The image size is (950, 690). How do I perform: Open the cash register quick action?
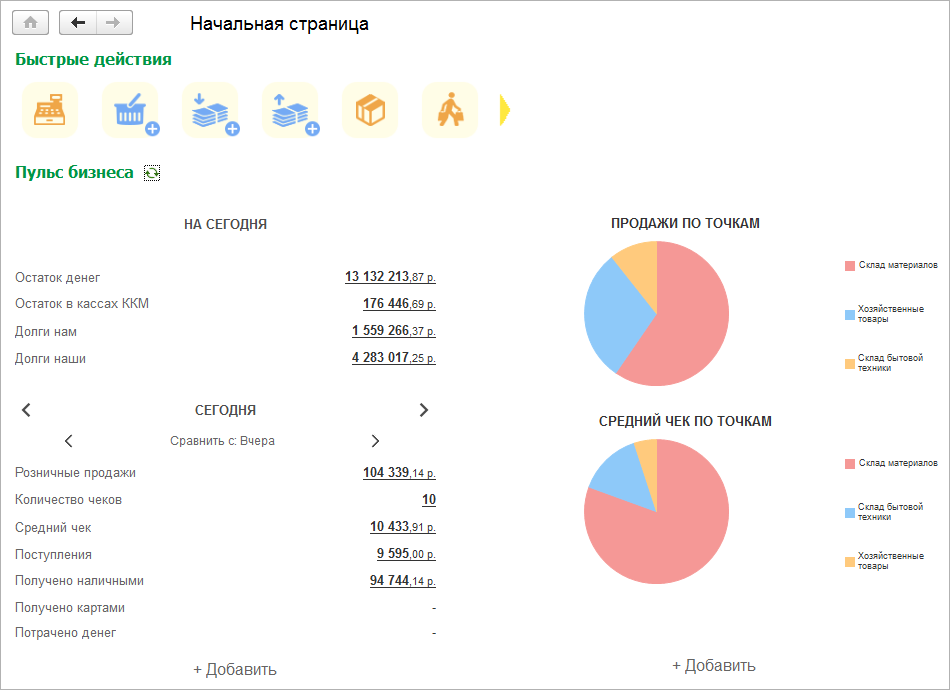point(50,110)
